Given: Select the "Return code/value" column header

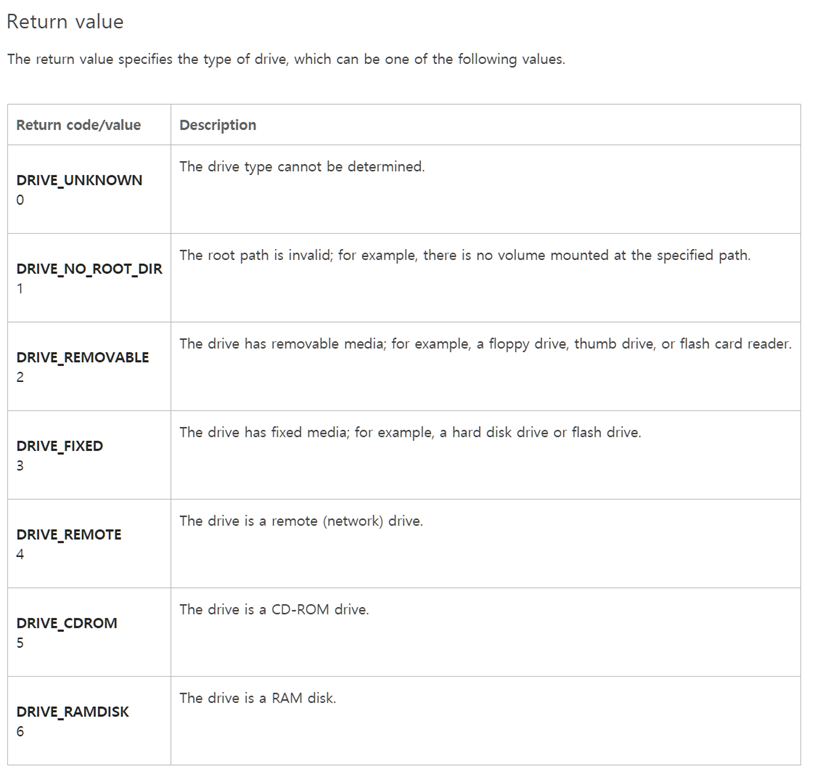Looking at the screenshot, I should pos(79,125).
